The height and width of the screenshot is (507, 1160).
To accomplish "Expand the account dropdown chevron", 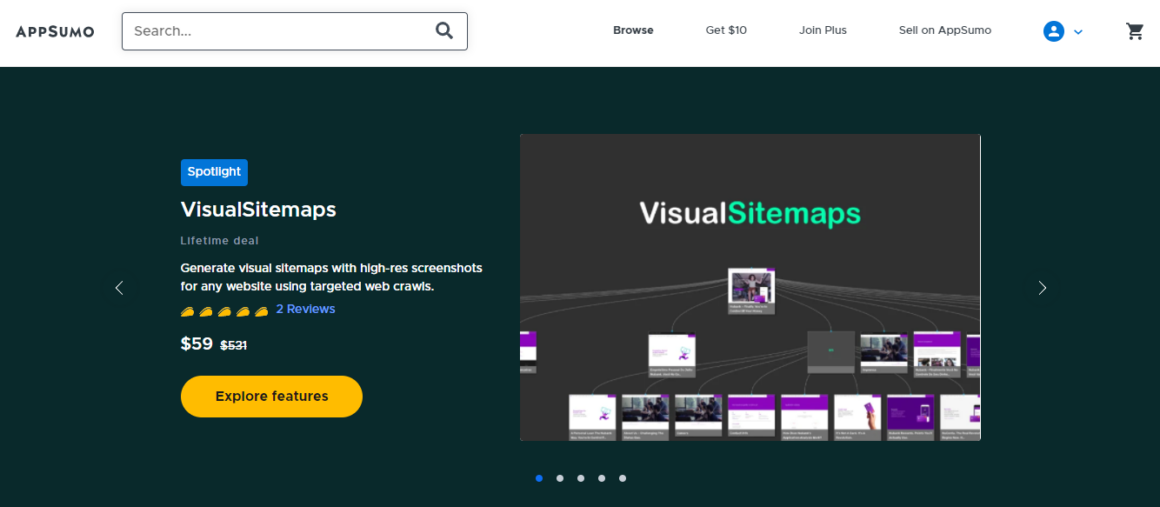I will point(1078,32).
